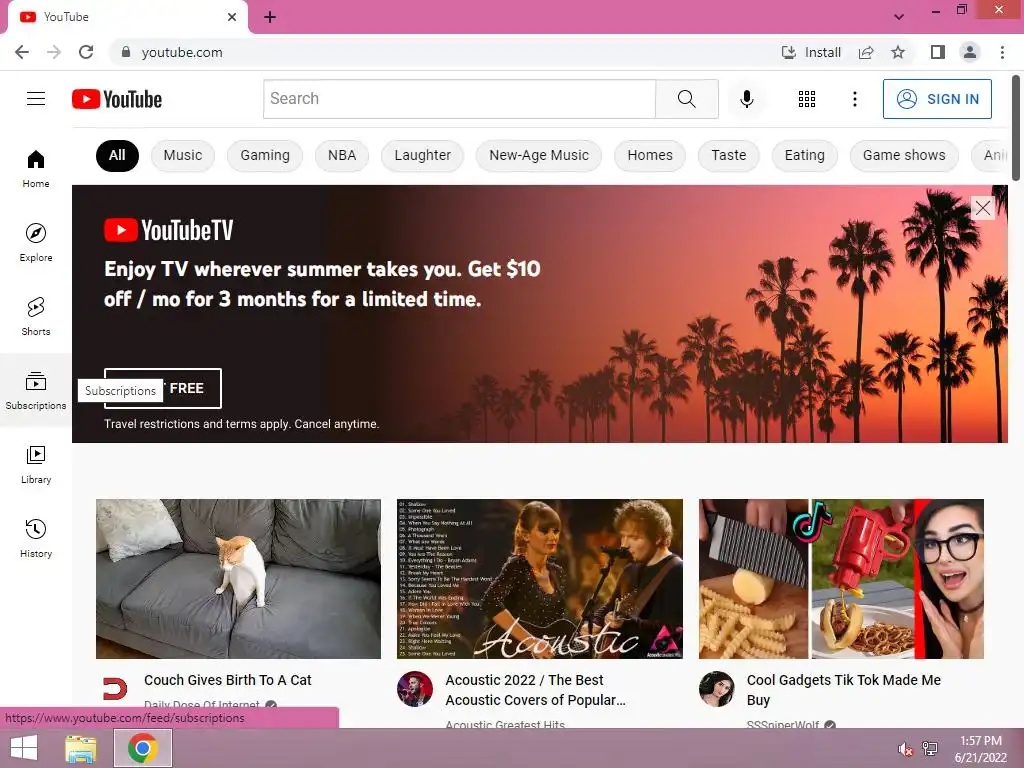Open the network tray icon
The image size is (1024, 768).
(x=930, y=749)
